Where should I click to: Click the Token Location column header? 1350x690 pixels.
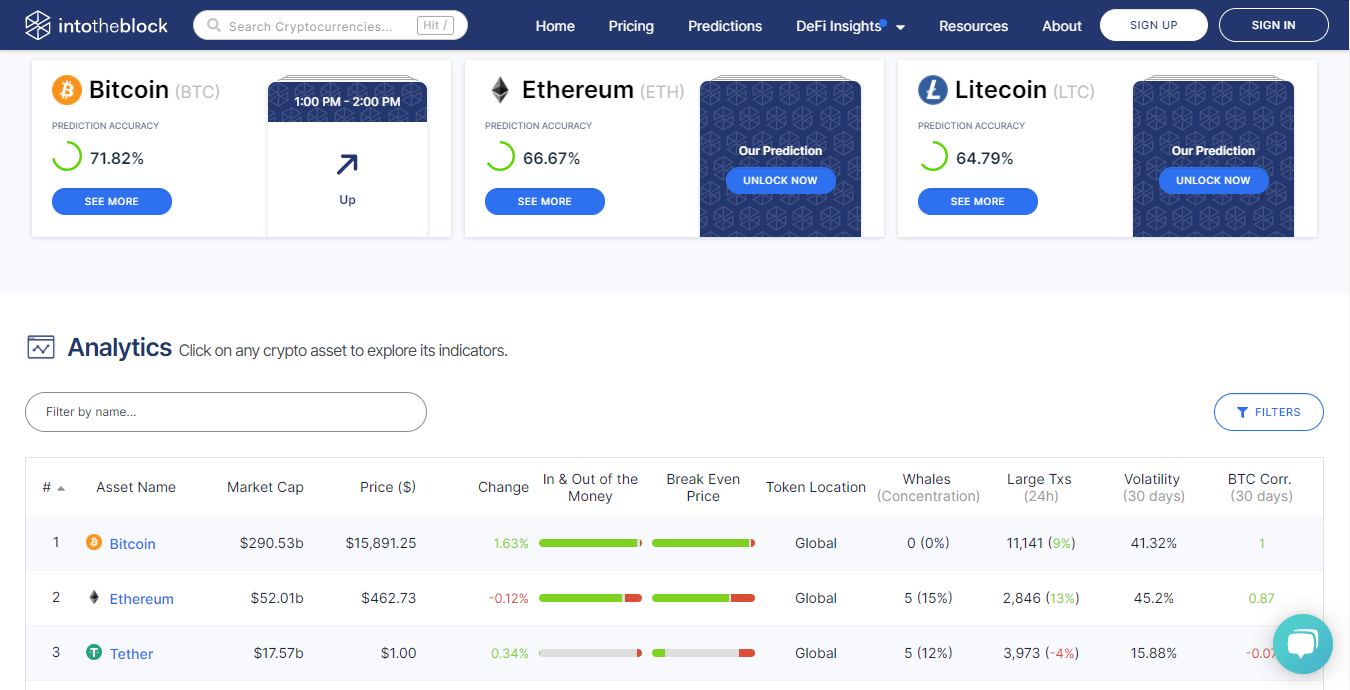pos(816,487)
